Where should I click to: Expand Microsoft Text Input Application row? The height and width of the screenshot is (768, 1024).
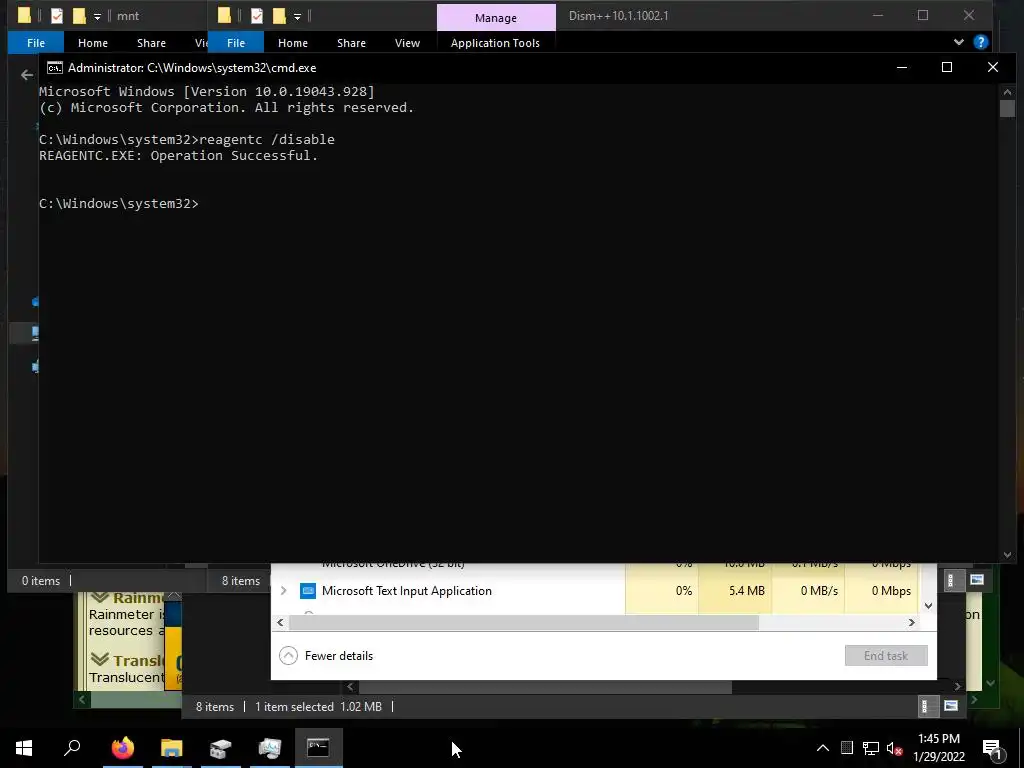tap(283, 591)
